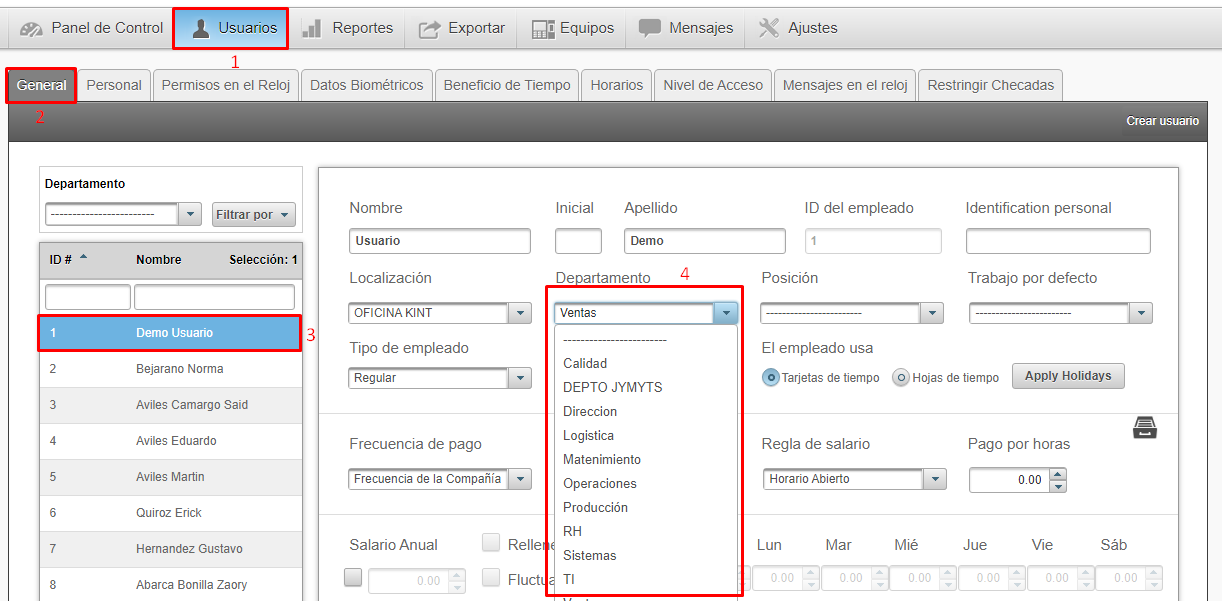Choose Logistica from the department list
Screen dimensions: 1222x601
(588, 436)
